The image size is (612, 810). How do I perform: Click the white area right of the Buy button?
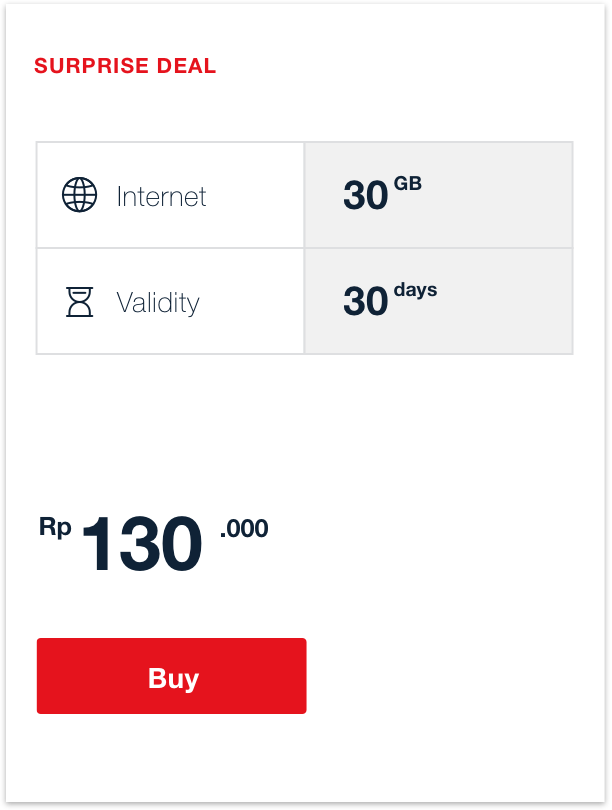click(450, 676)
